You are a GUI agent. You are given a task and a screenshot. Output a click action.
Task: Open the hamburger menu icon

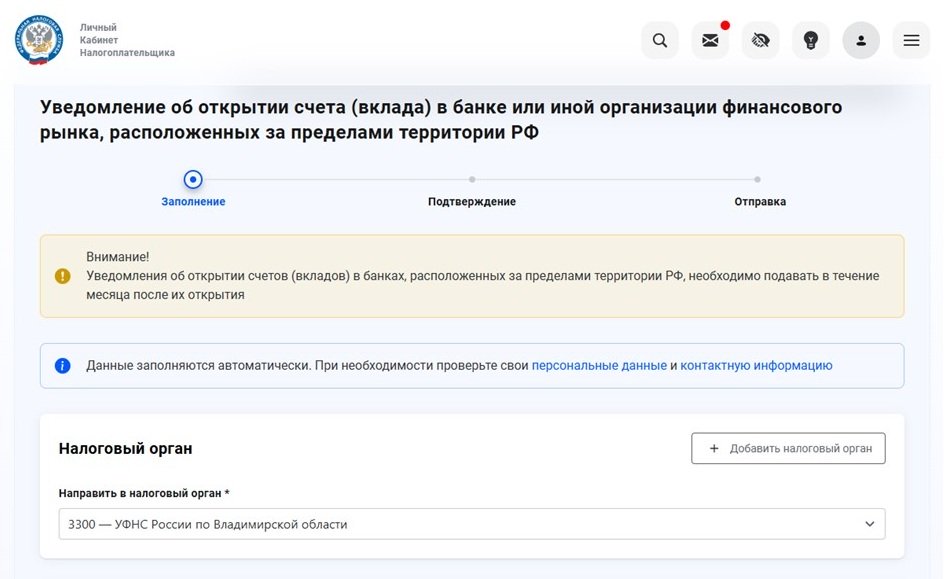(x=911, y=40)
